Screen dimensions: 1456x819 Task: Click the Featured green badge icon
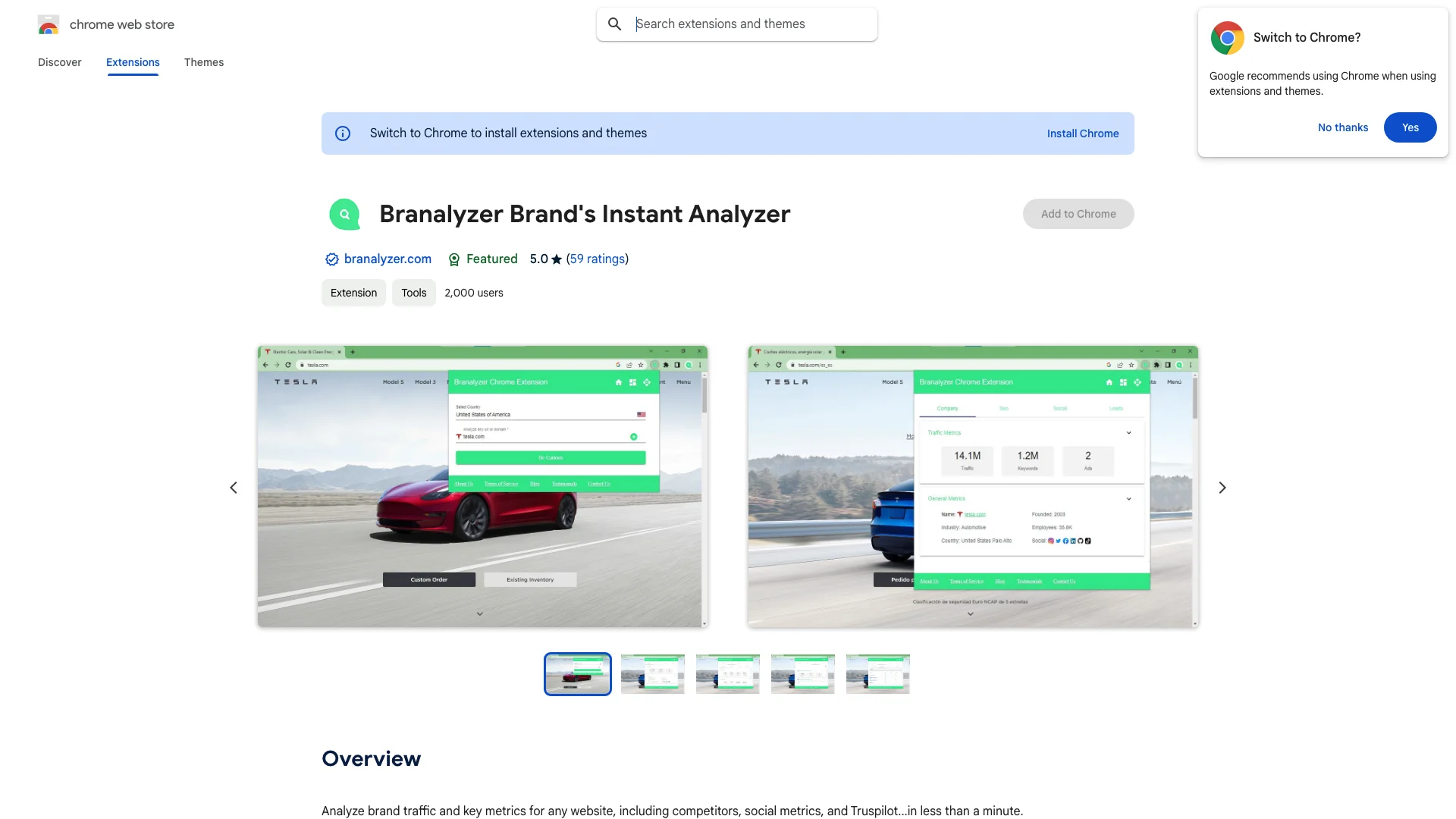[453, 259]
